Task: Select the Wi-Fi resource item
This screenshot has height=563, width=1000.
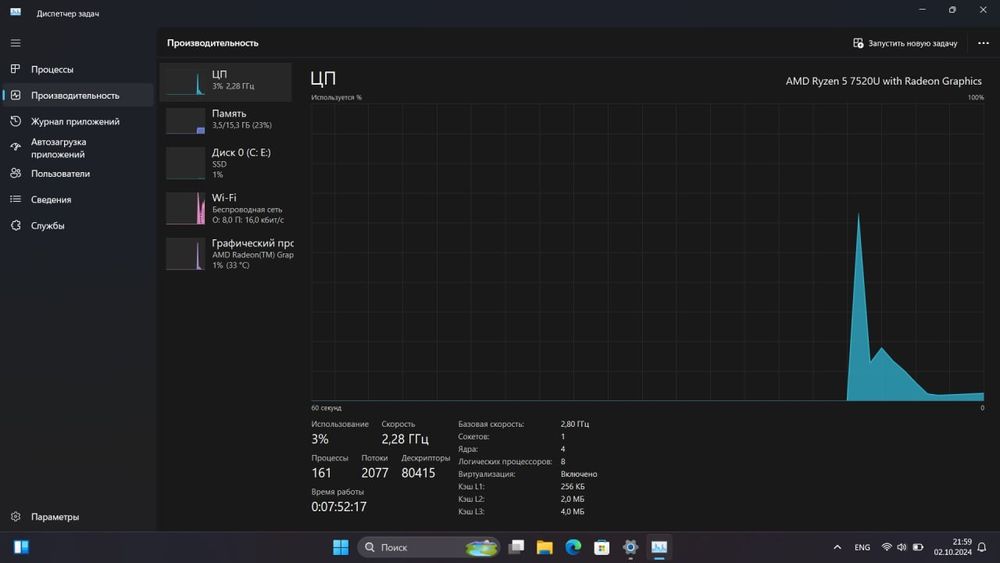Action: coord(226,208)
